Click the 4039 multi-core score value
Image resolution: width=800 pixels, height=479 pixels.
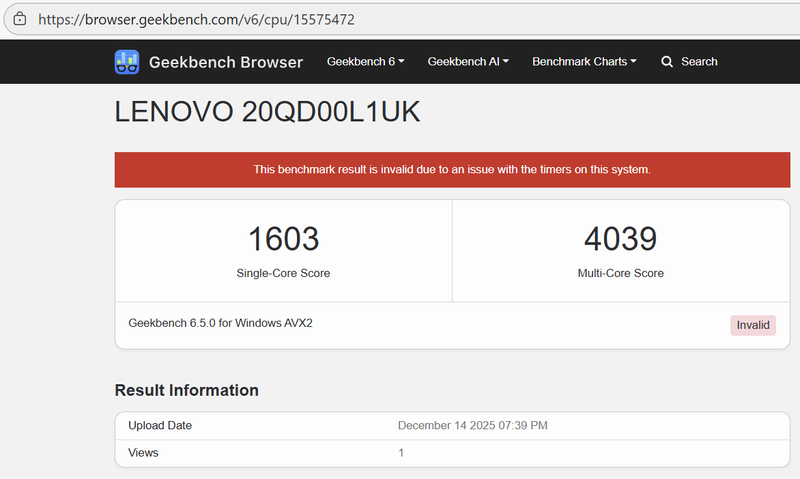620,239
